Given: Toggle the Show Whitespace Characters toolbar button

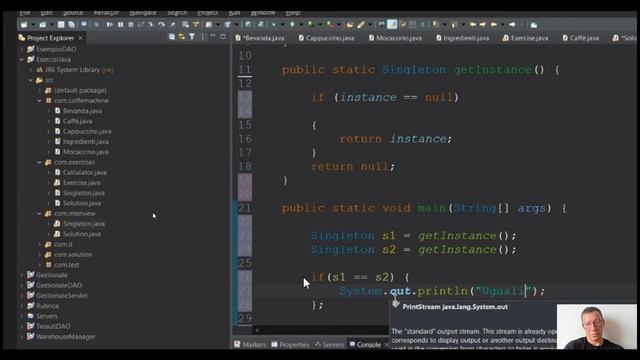Looking at the screenshot, I should tap(423, 25).
